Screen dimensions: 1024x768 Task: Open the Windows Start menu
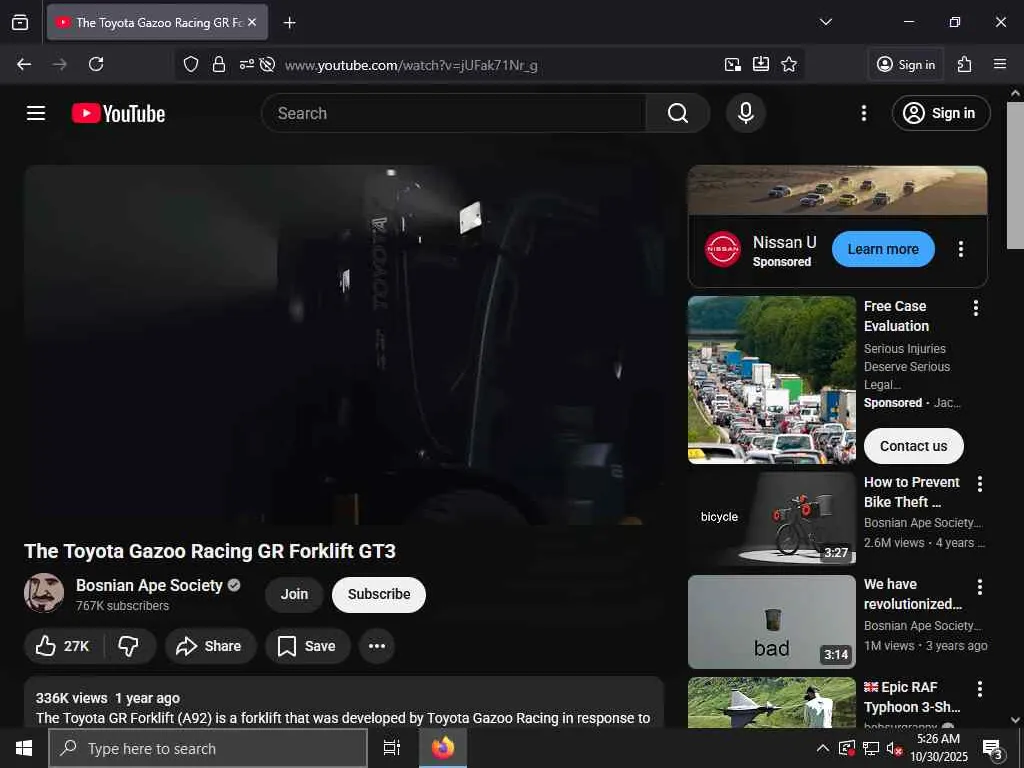24,748
